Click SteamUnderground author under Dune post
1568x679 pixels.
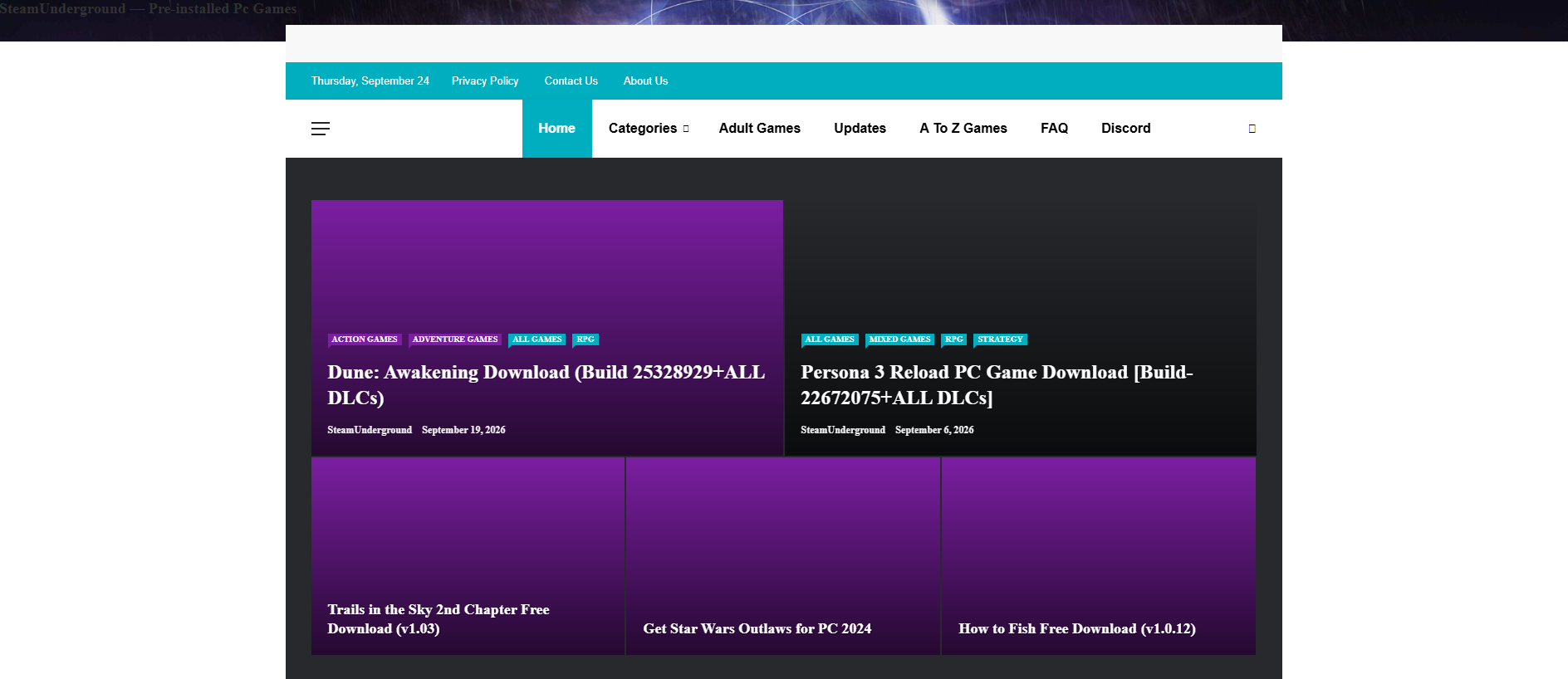[370, 430]
